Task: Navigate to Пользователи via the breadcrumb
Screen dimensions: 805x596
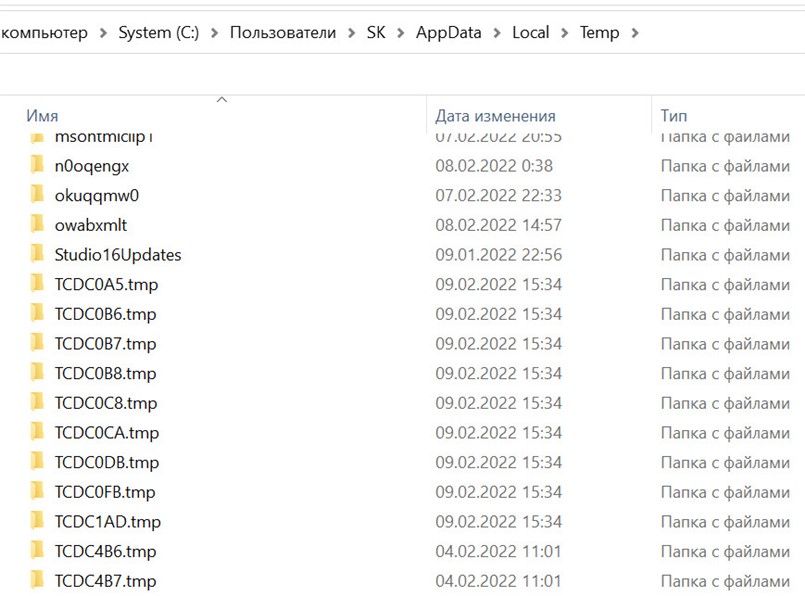Action: pyautogui.click(x=281, y=32)
